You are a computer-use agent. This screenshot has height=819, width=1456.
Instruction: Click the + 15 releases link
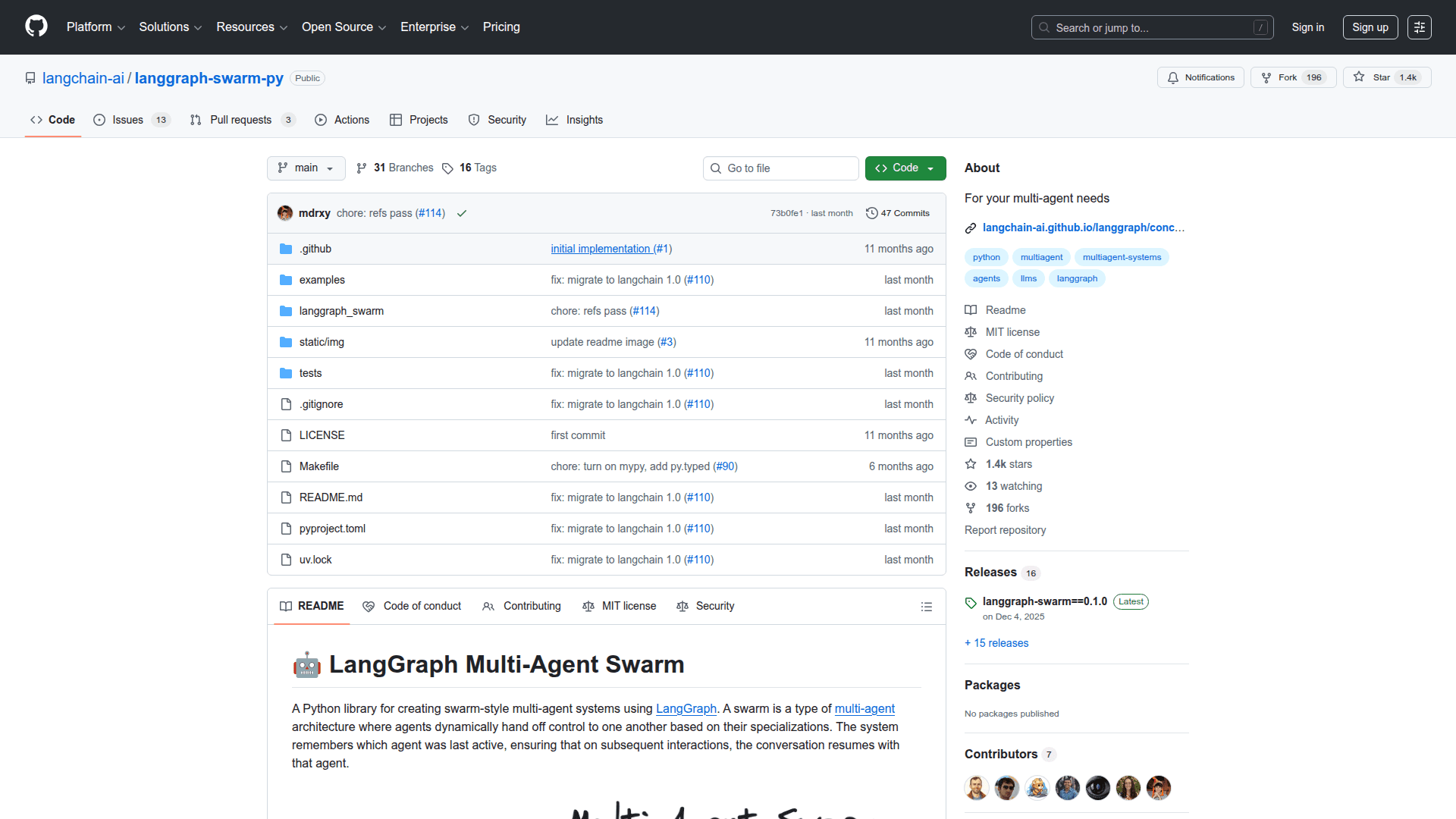pyautogui.click(x=996, y=642)
